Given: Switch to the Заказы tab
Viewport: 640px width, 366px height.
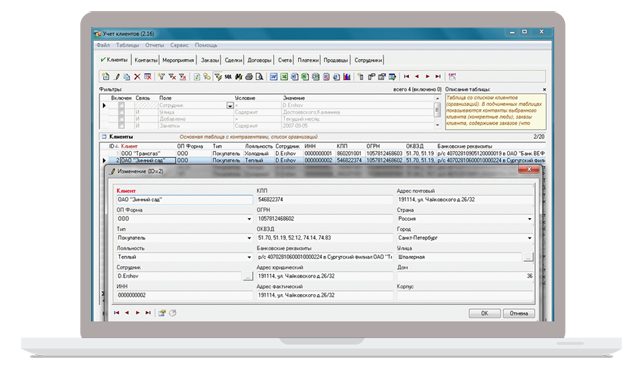Looking at the screenshot, I should (210, 60).
